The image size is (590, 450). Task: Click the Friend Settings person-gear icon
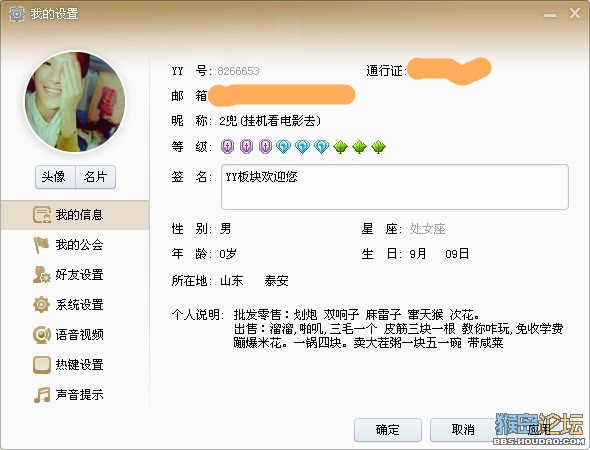41,275
